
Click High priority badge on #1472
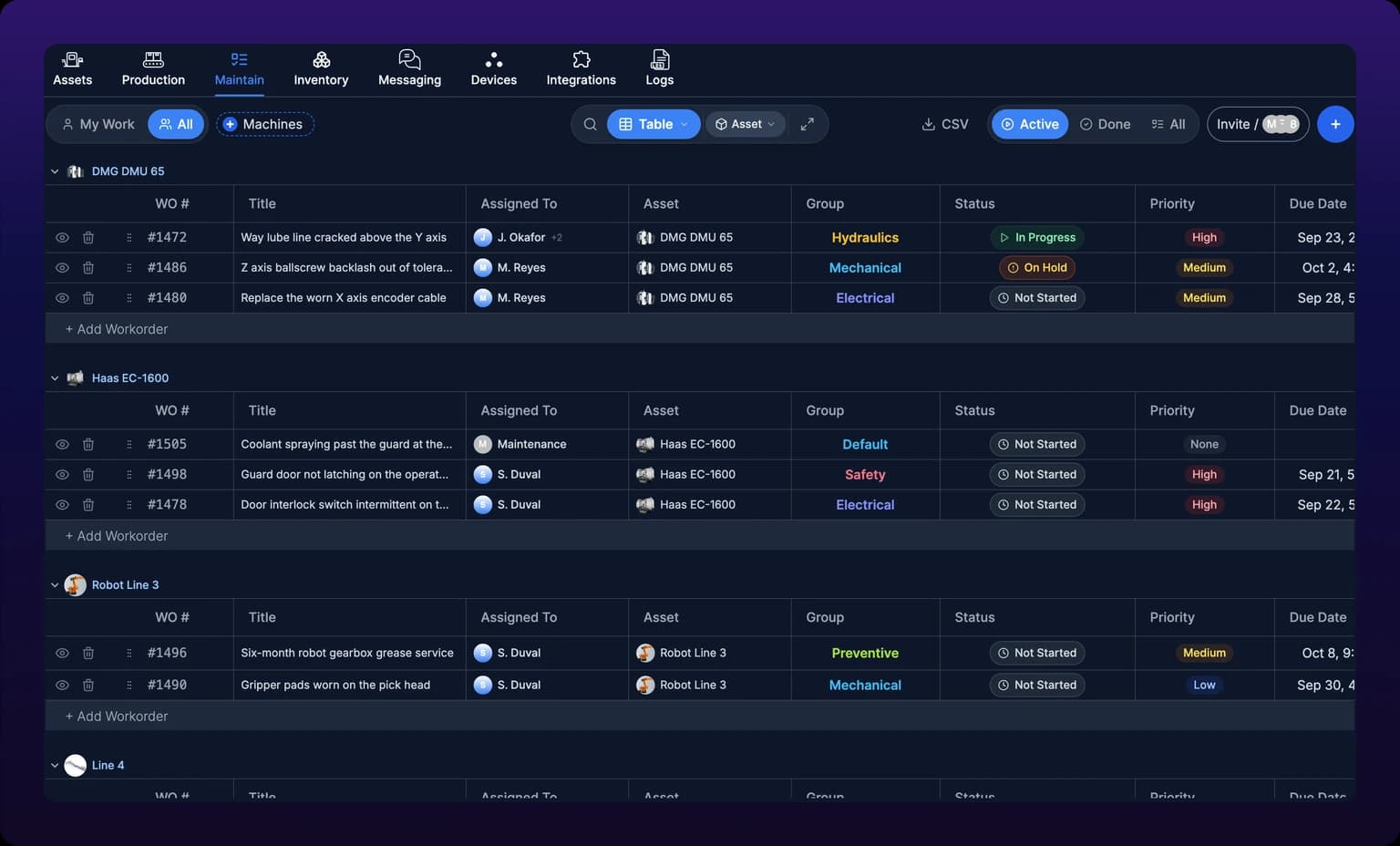pos(1204,237)
